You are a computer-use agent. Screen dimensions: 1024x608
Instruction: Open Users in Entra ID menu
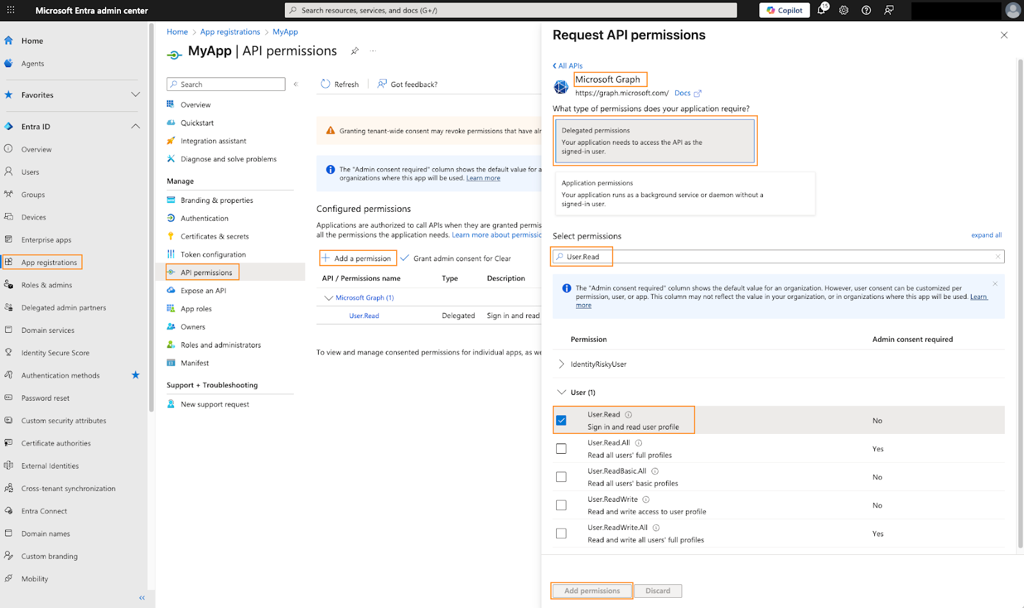30,172
